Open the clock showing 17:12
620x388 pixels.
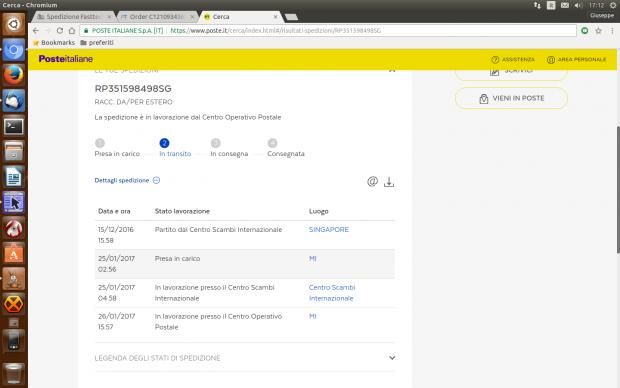click(596, 5)
